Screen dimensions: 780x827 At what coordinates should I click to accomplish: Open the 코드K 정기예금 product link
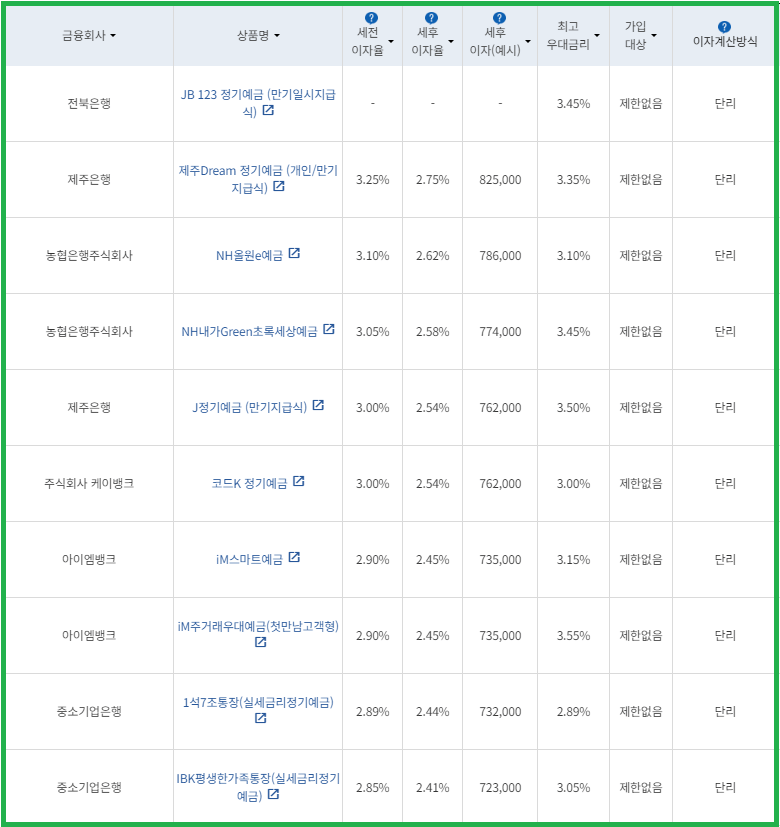(x=249, y=484)
